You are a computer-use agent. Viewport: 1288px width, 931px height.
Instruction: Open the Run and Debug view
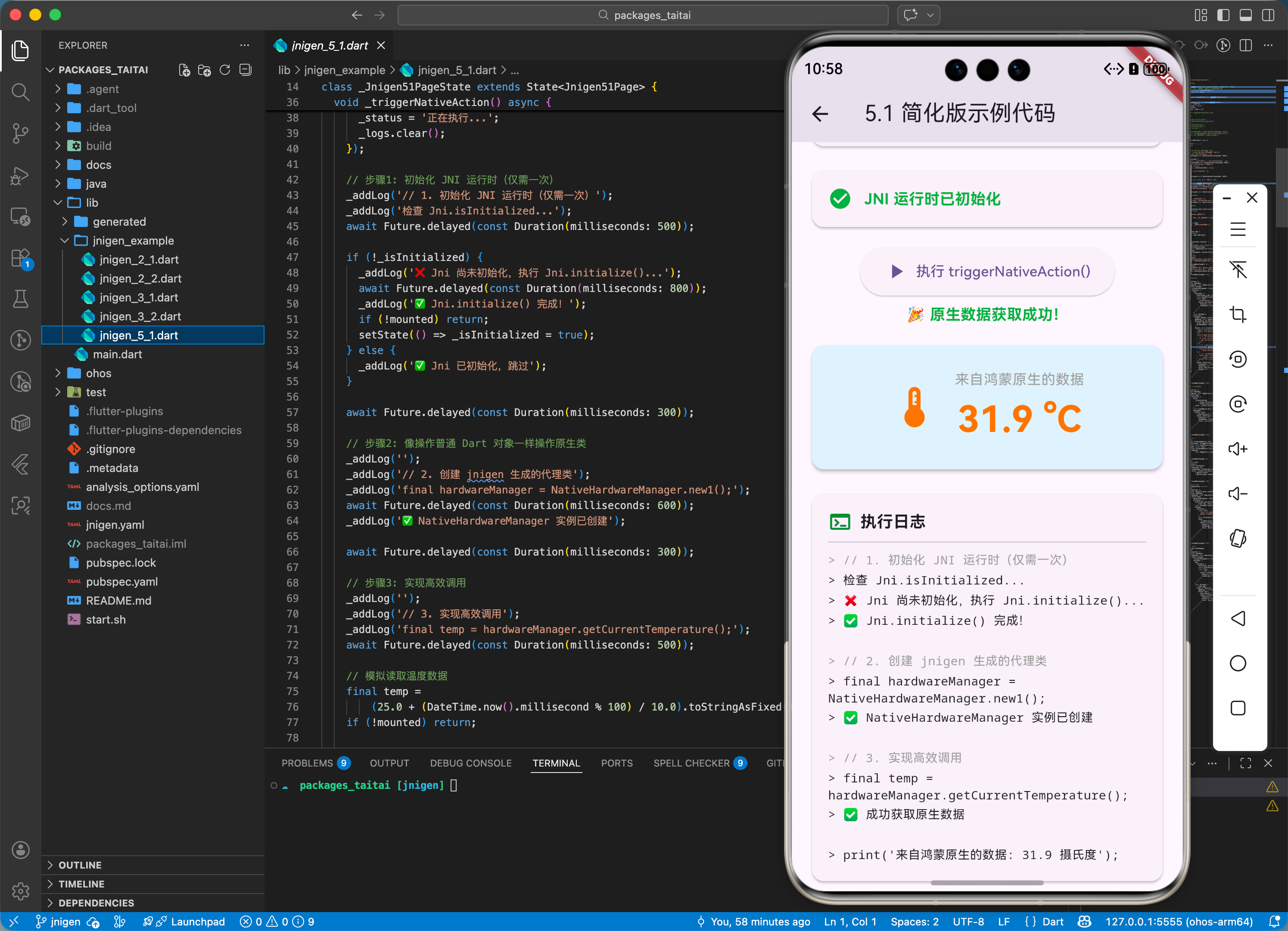pyautogui.click(x=20, y=175)
